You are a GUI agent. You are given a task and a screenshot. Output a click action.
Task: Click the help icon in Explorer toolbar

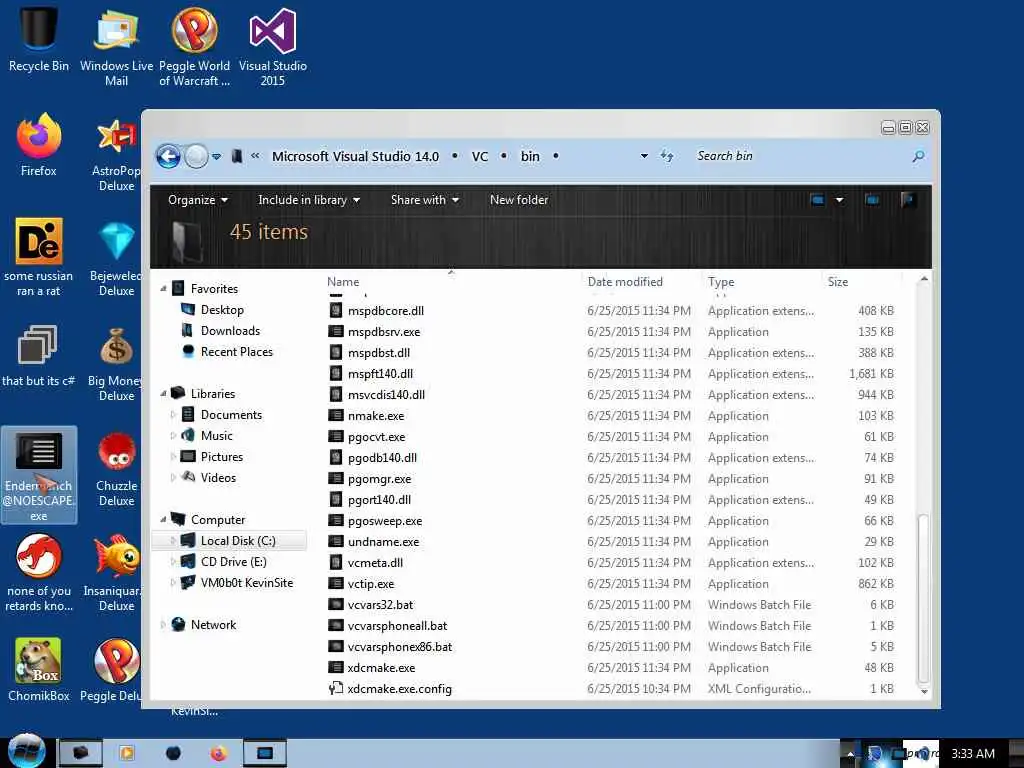coord(907,199)
